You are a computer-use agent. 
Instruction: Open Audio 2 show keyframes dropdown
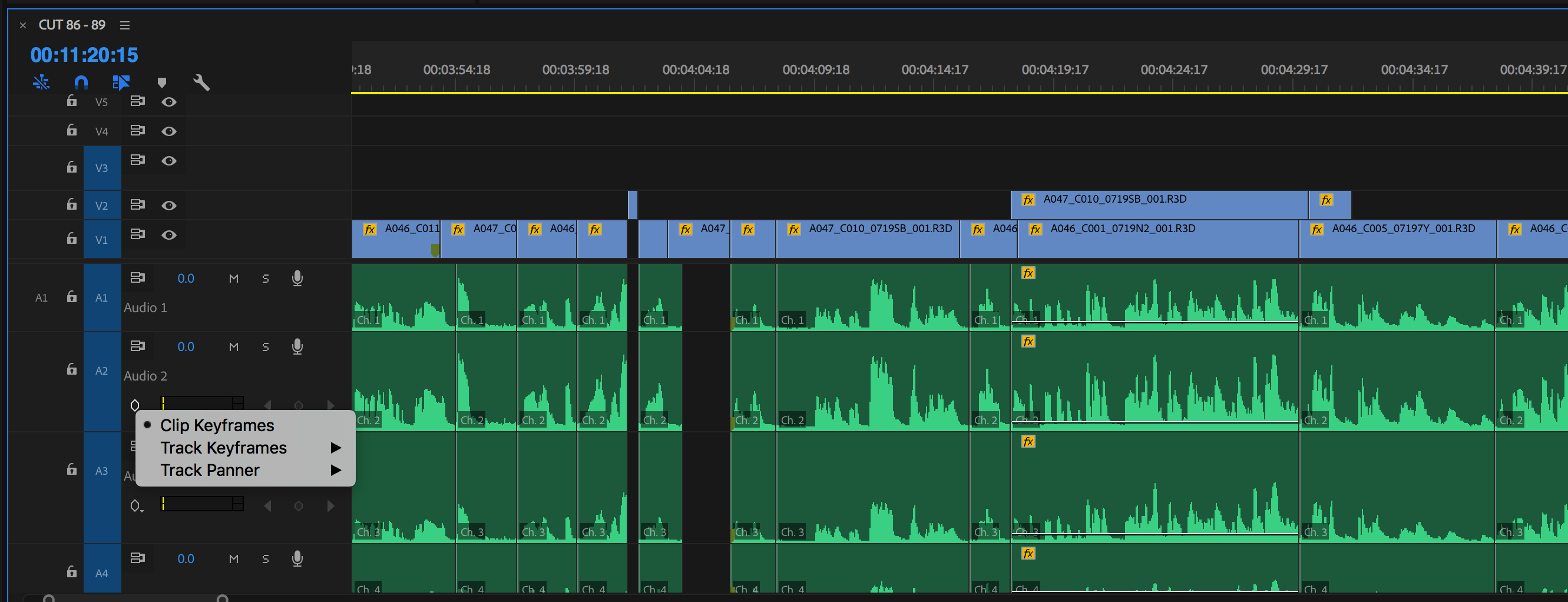(x=135, y=405)
